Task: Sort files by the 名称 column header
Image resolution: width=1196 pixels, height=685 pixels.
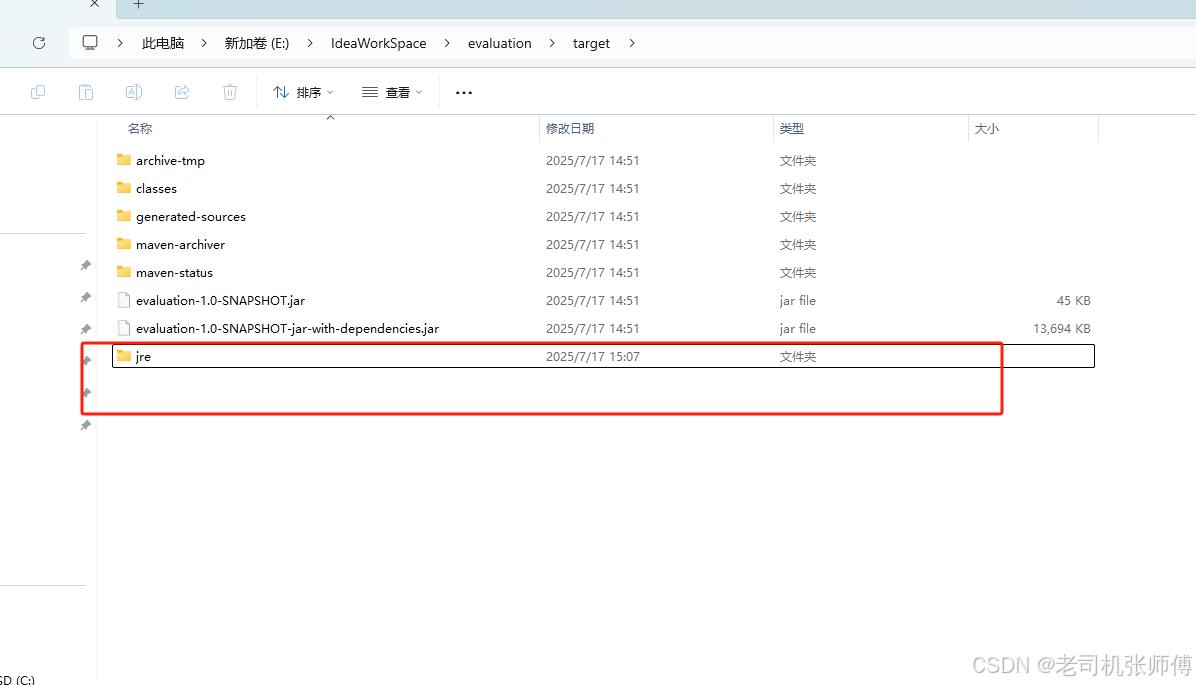Action: click(140, 128)
